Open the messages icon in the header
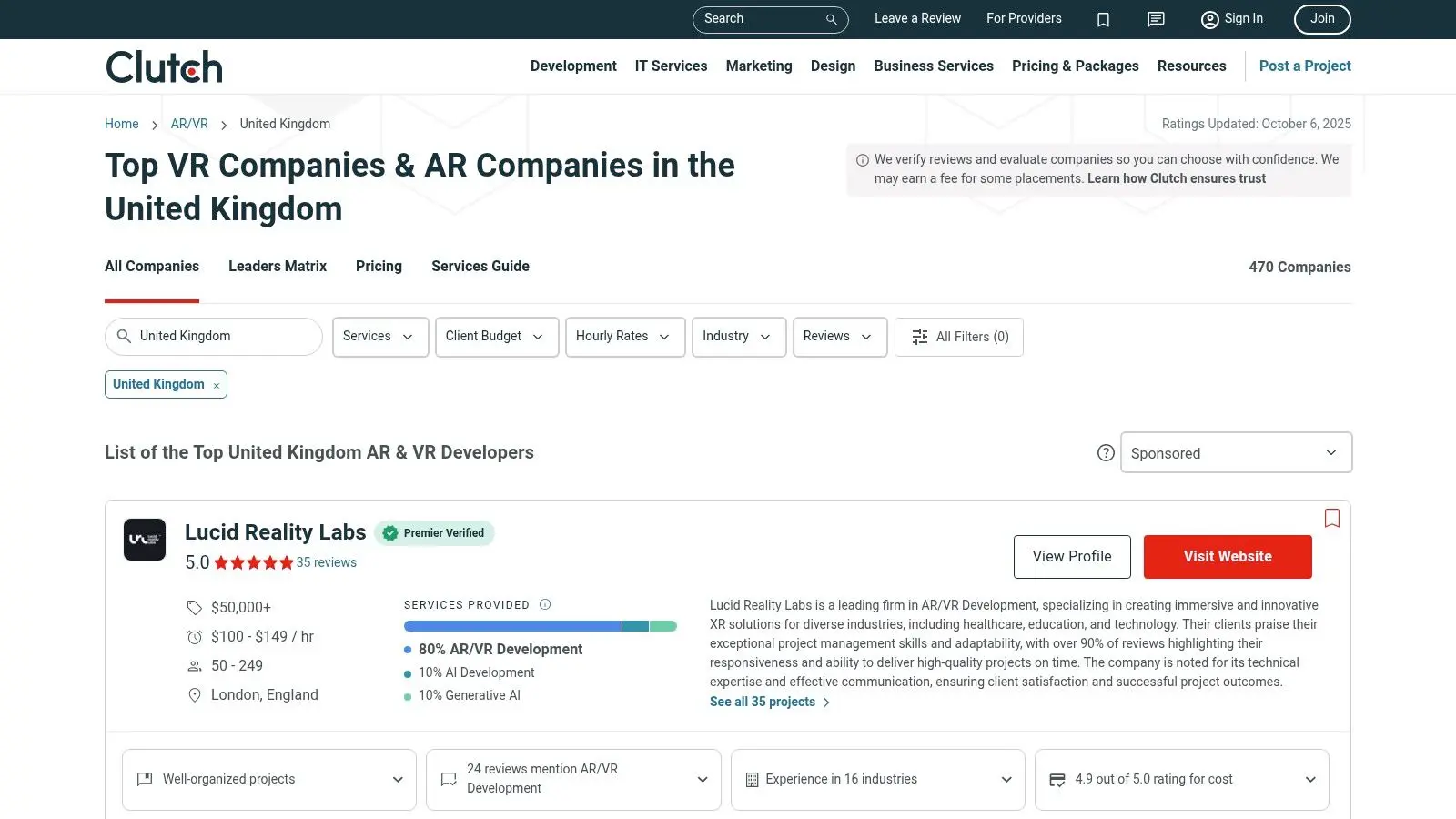The image size is (1456, 819). point(1155,18)
